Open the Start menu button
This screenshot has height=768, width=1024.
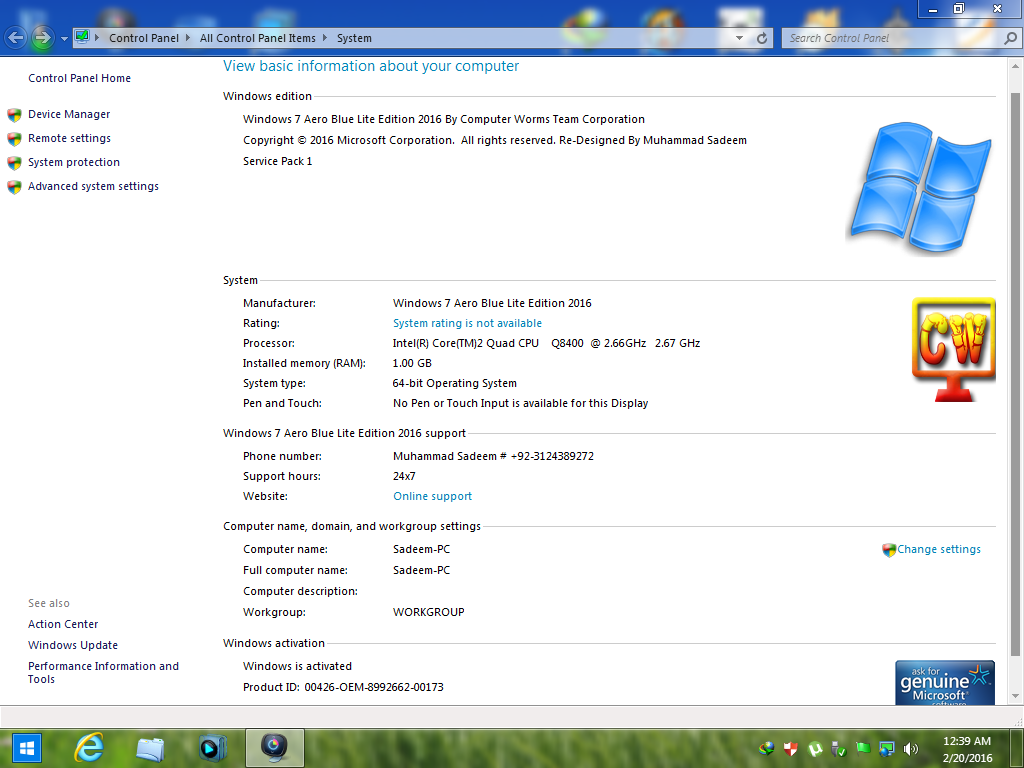[x=27, y=748]
